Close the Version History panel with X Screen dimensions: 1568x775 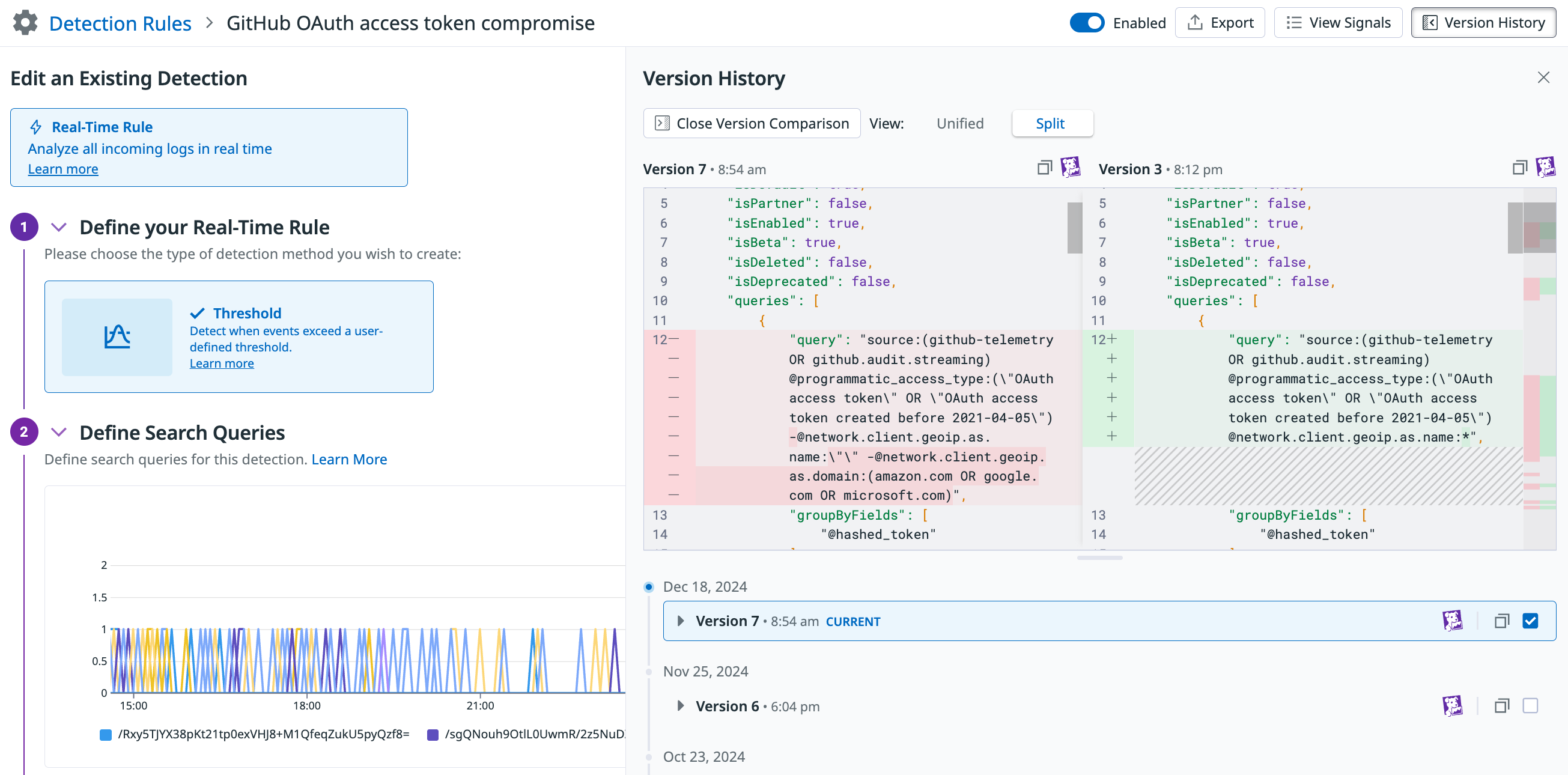tap(1543, 77)
